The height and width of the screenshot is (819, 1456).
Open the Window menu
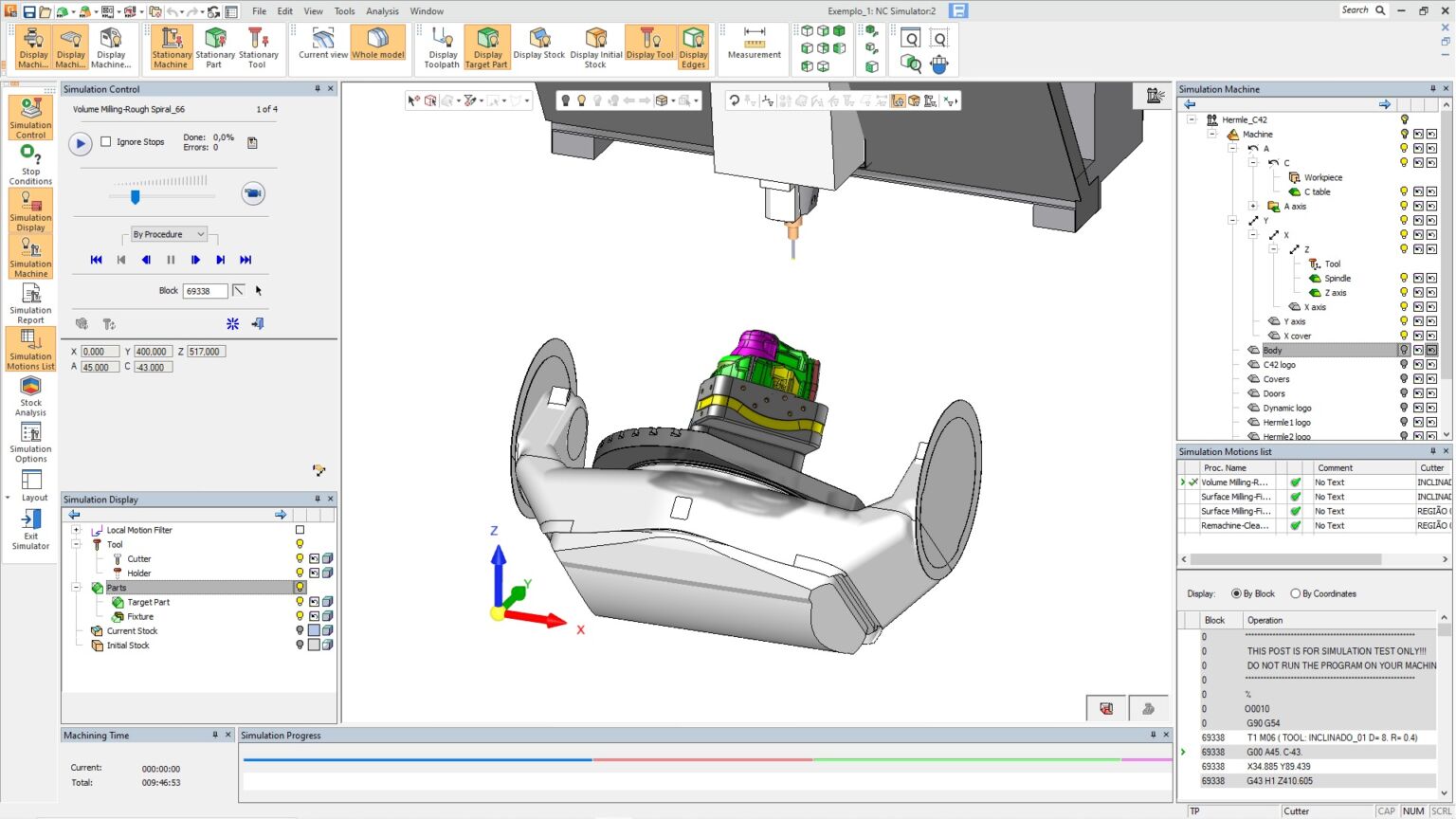(x=427, y=10)
